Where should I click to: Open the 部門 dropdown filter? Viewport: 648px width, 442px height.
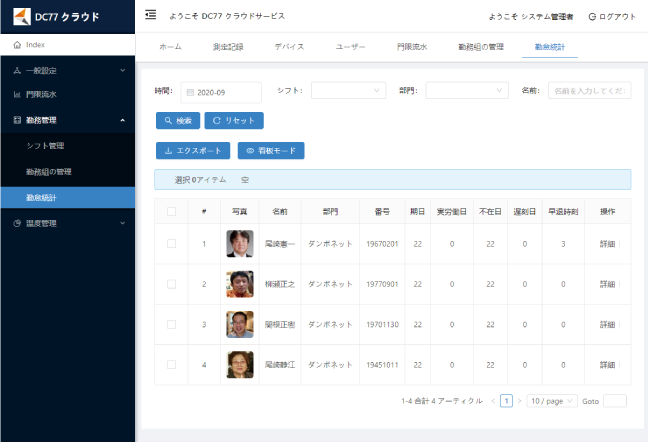[x=467, y=91]
